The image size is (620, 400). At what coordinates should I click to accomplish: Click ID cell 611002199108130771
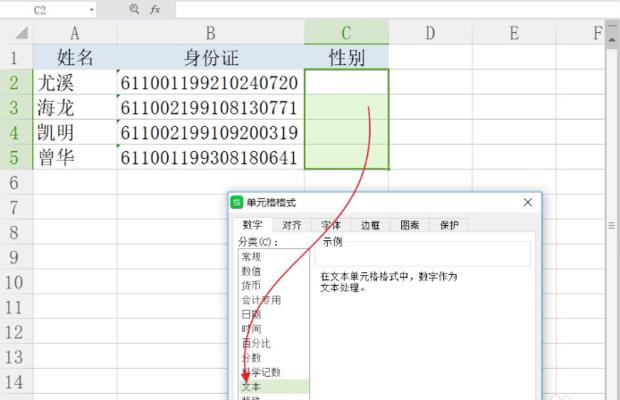tap(210, 107)
